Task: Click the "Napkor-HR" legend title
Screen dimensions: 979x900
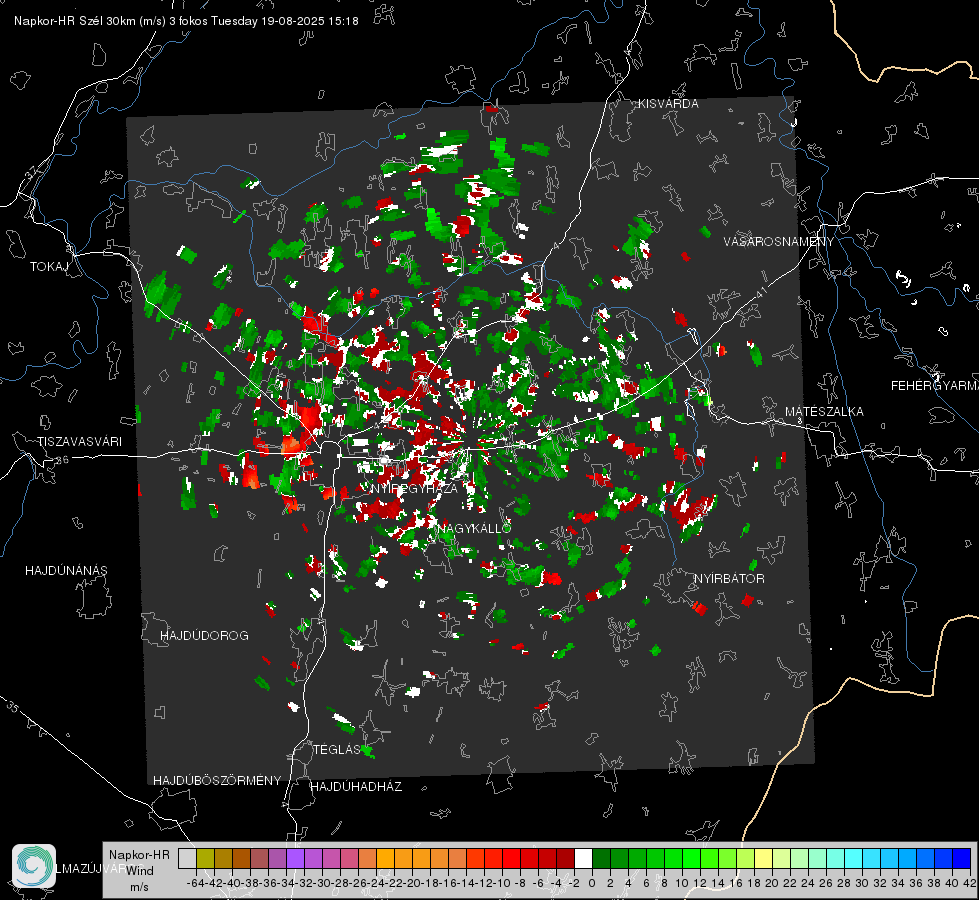Action: point(139,855)
